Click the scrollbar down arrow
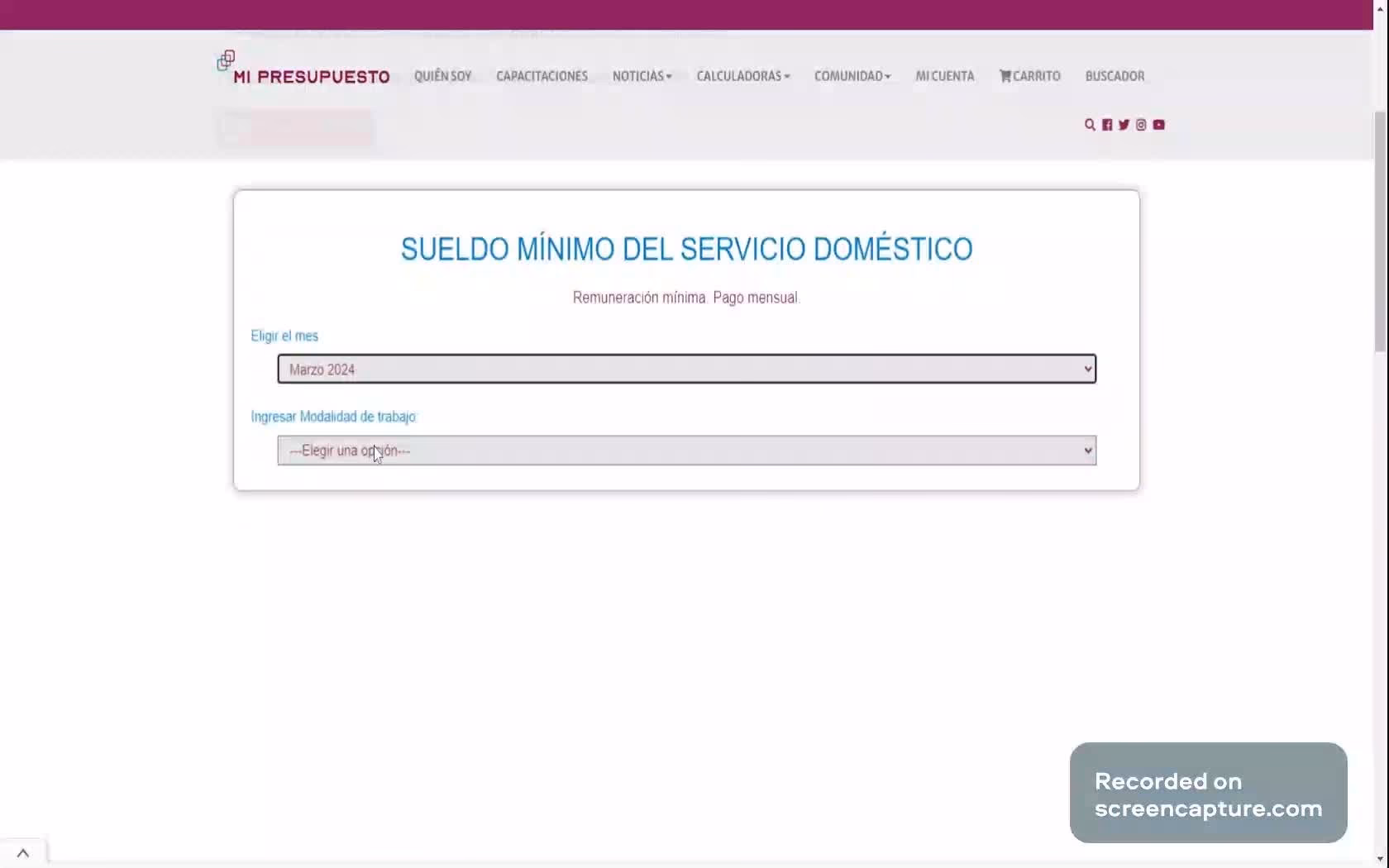This screenshot has width=1389, height=868. (1381, 860)
